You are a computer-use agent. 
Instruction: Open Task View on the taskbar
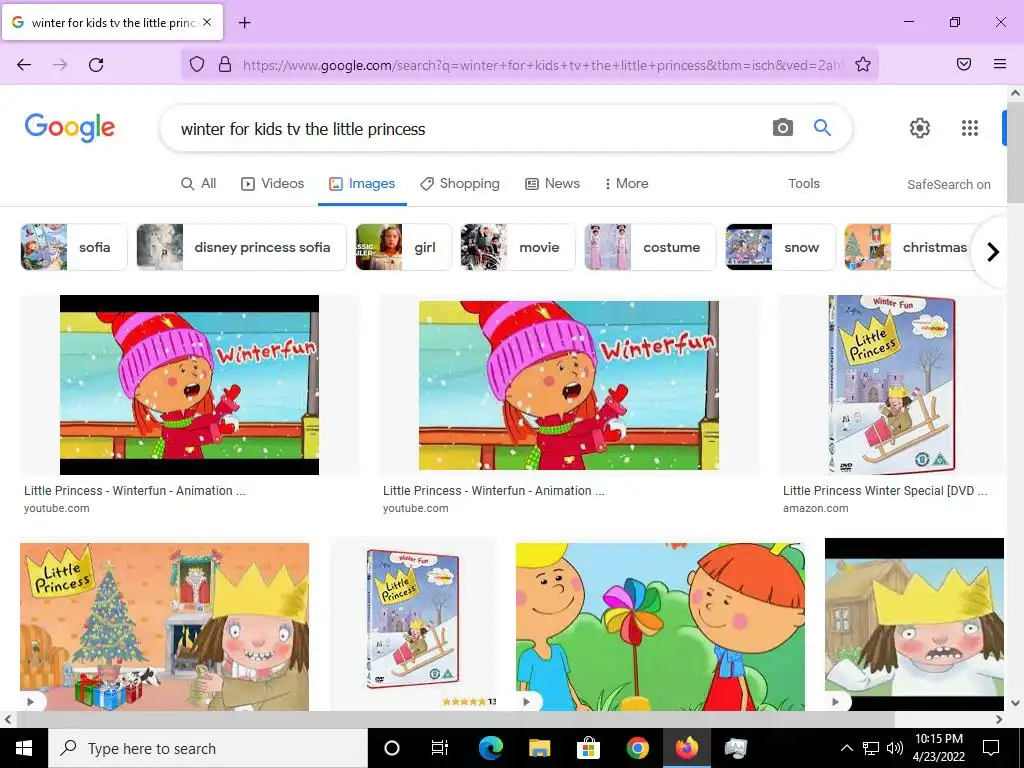440,748
